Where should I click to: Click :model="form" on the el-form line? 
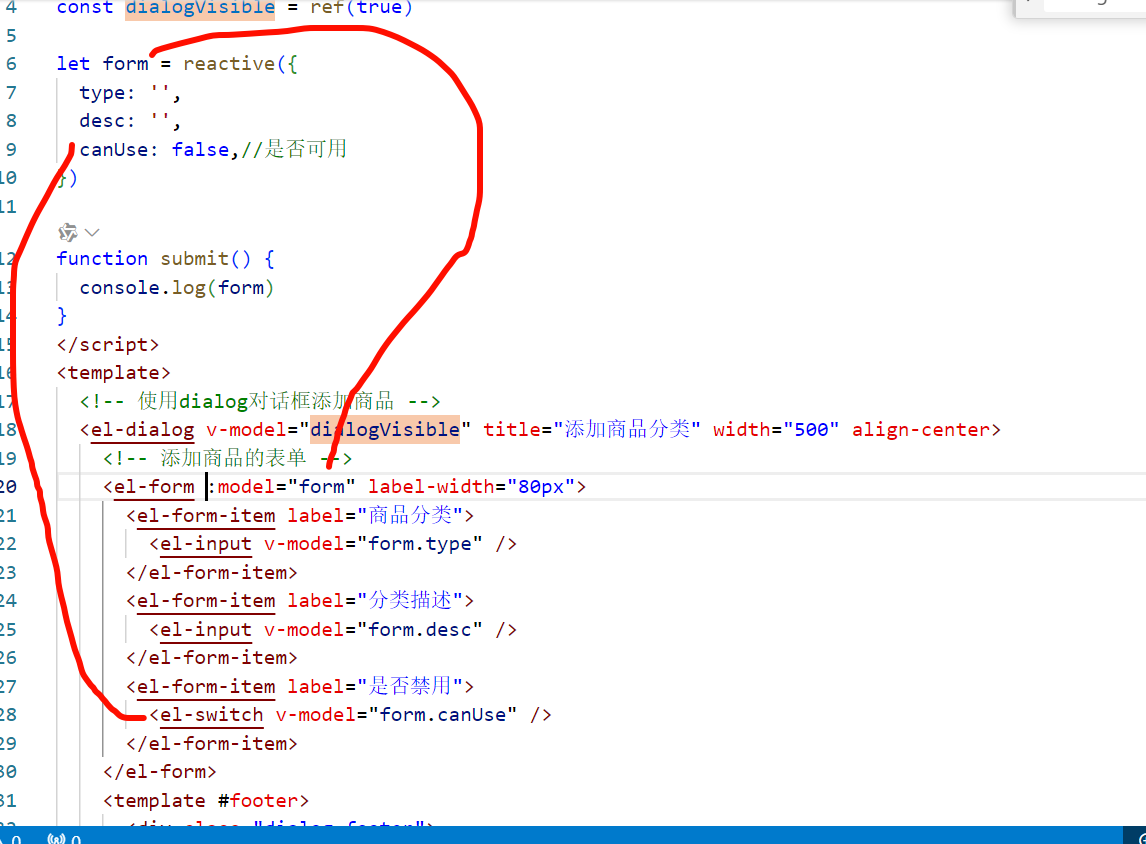click(281, 487)
